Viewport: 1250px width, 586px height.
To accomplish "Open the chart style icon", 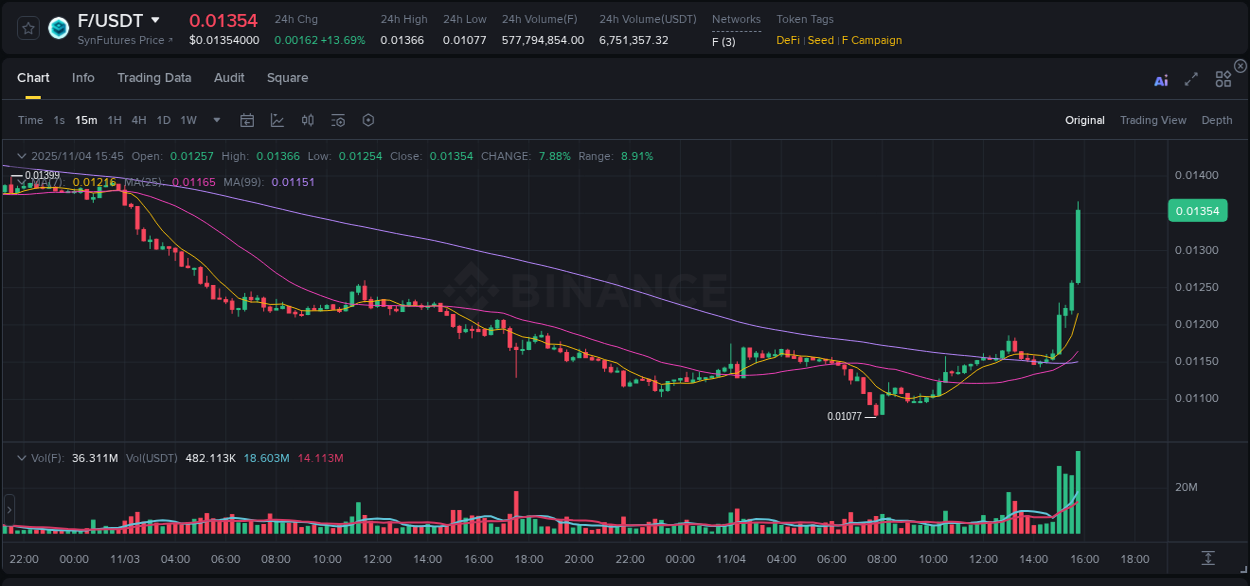I will [x=277, y=120].
